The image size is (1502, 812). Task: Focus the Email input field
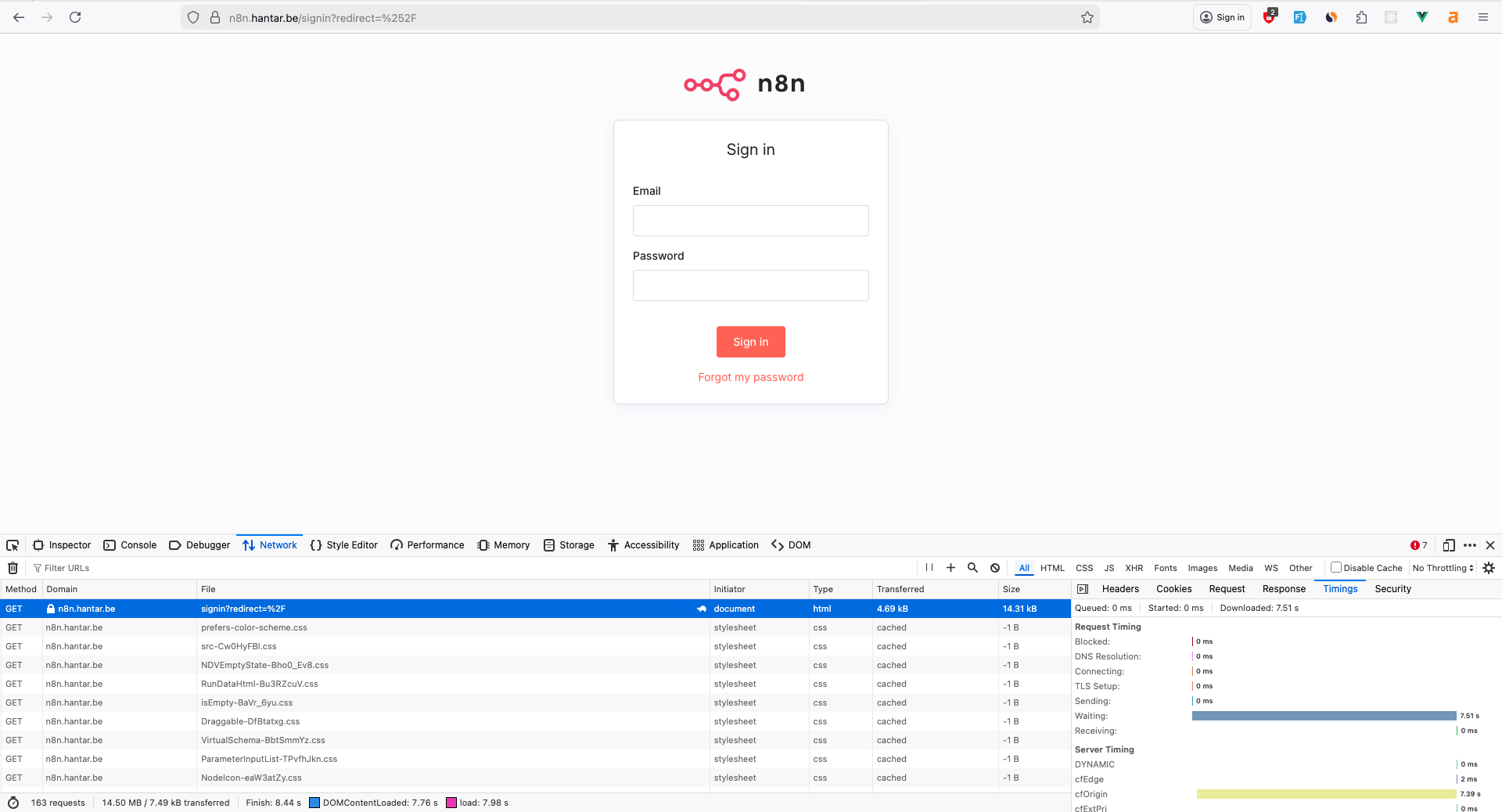(x=751, y=221)
